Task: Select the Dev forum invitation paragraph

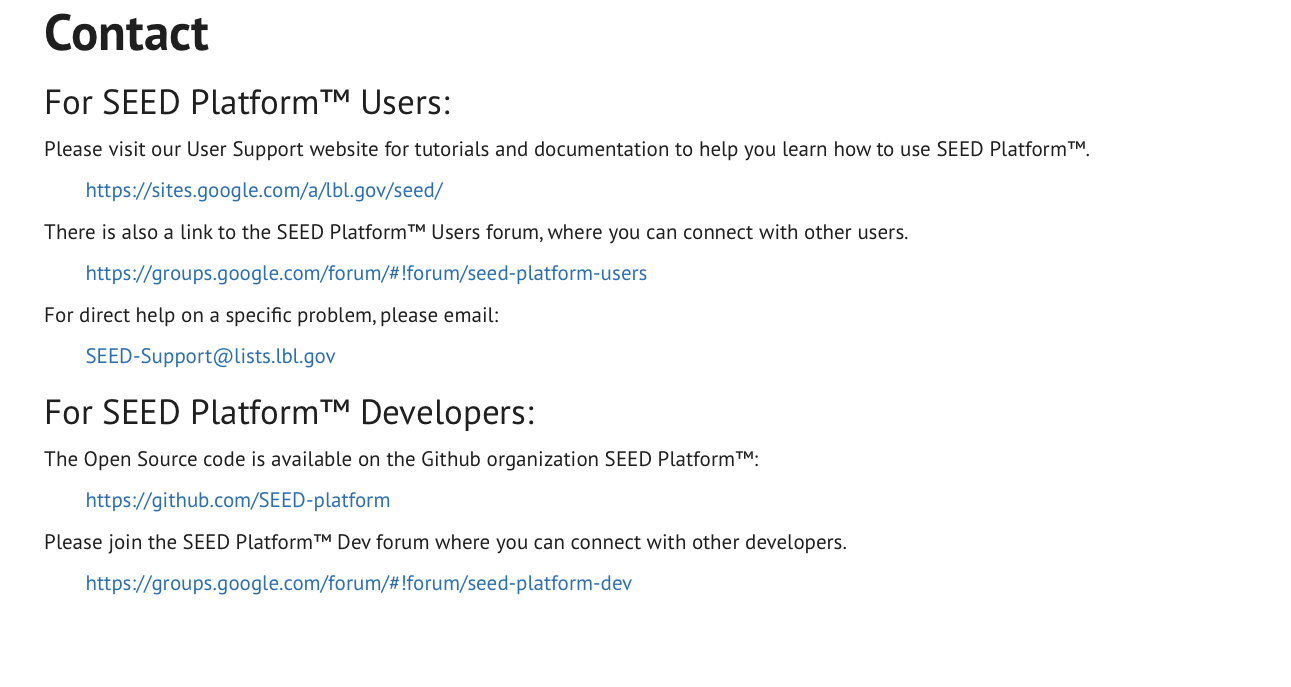Action: coord(445,541)
